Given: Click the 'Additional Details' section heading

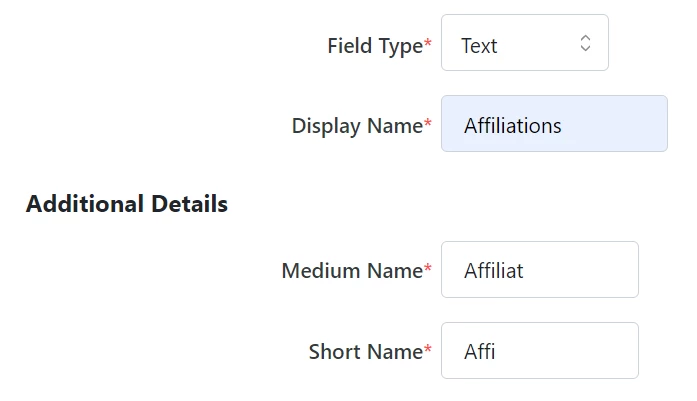Looking at the screenshot, I should (127, 204).
